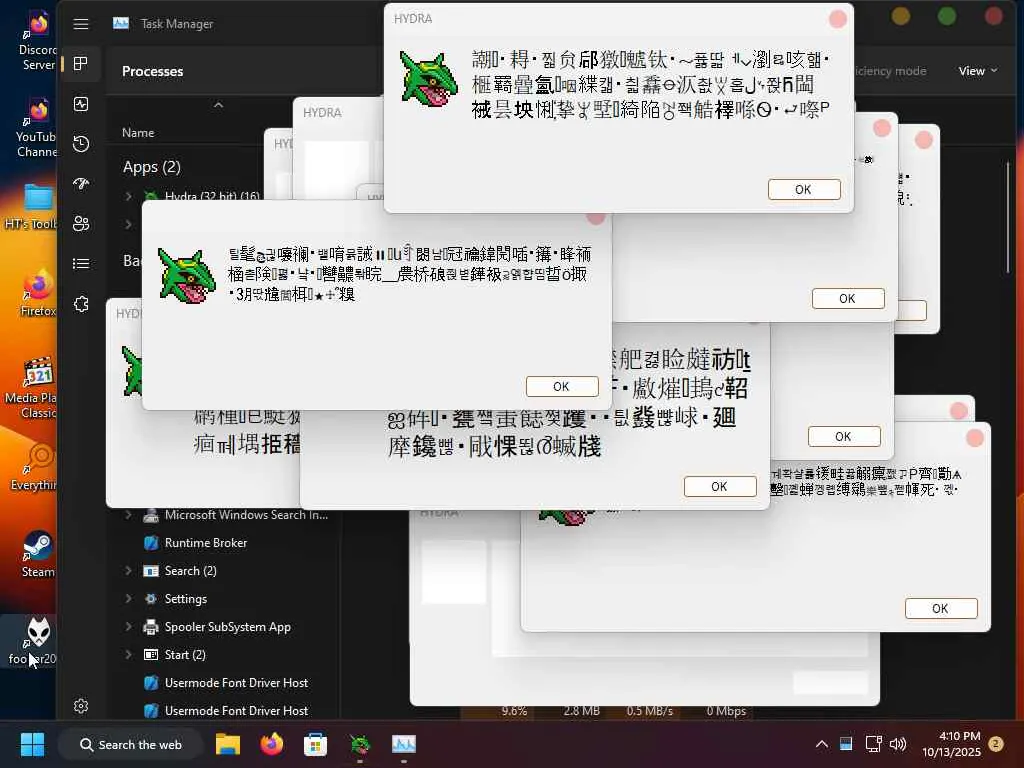Click OK in the frontmost HYDRA dialog with title
The width and height of the screenshot is (1024, 768).
click(804, 189)
